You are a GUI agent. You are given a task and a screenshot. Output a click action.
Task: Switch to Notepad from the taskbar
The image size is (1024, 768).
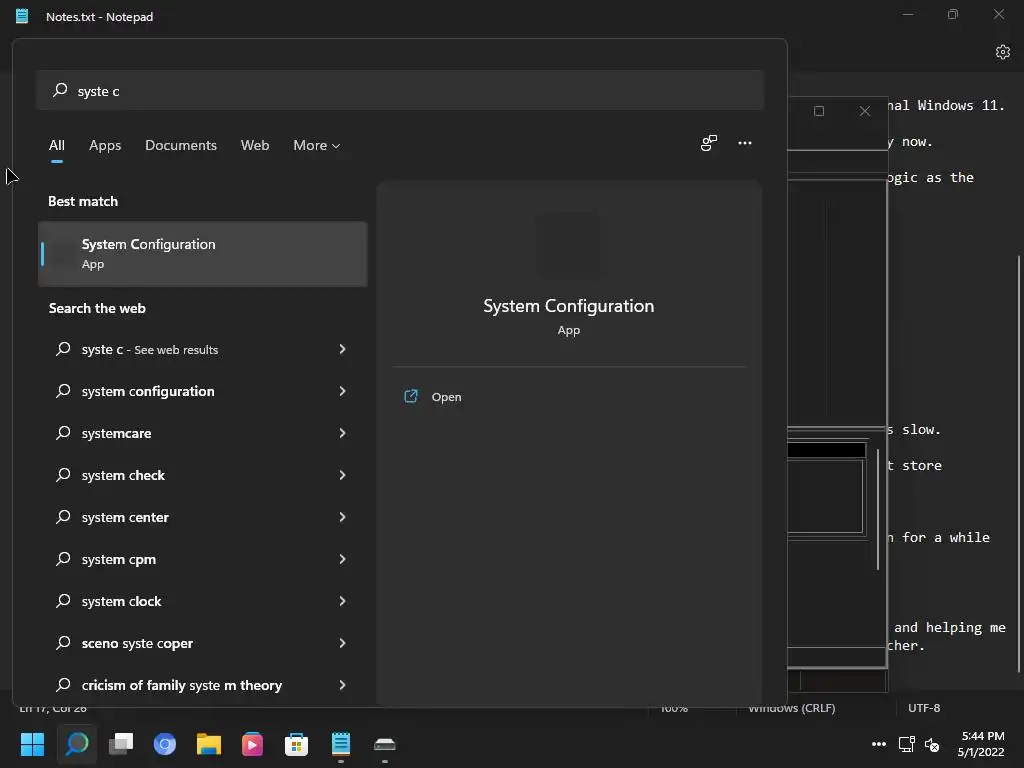click(341, 744)
